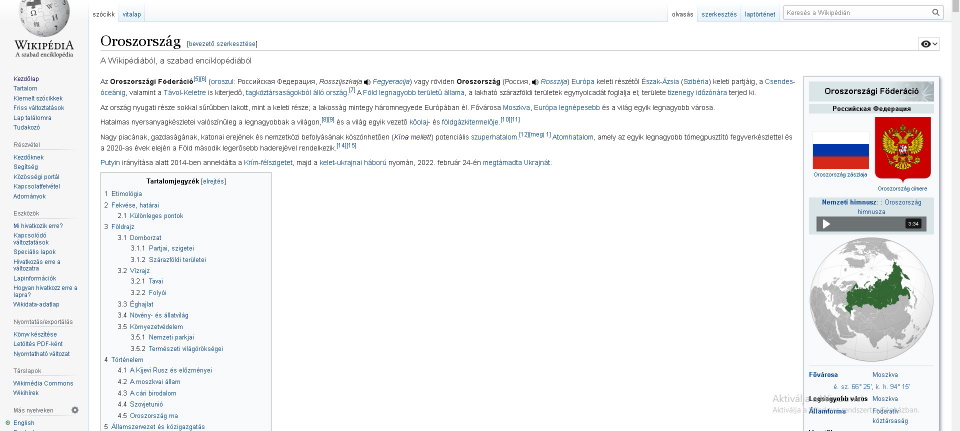Screen dimensions: 960x431
Task: Open the Russian coat of arms image
Action: point(902,148)
